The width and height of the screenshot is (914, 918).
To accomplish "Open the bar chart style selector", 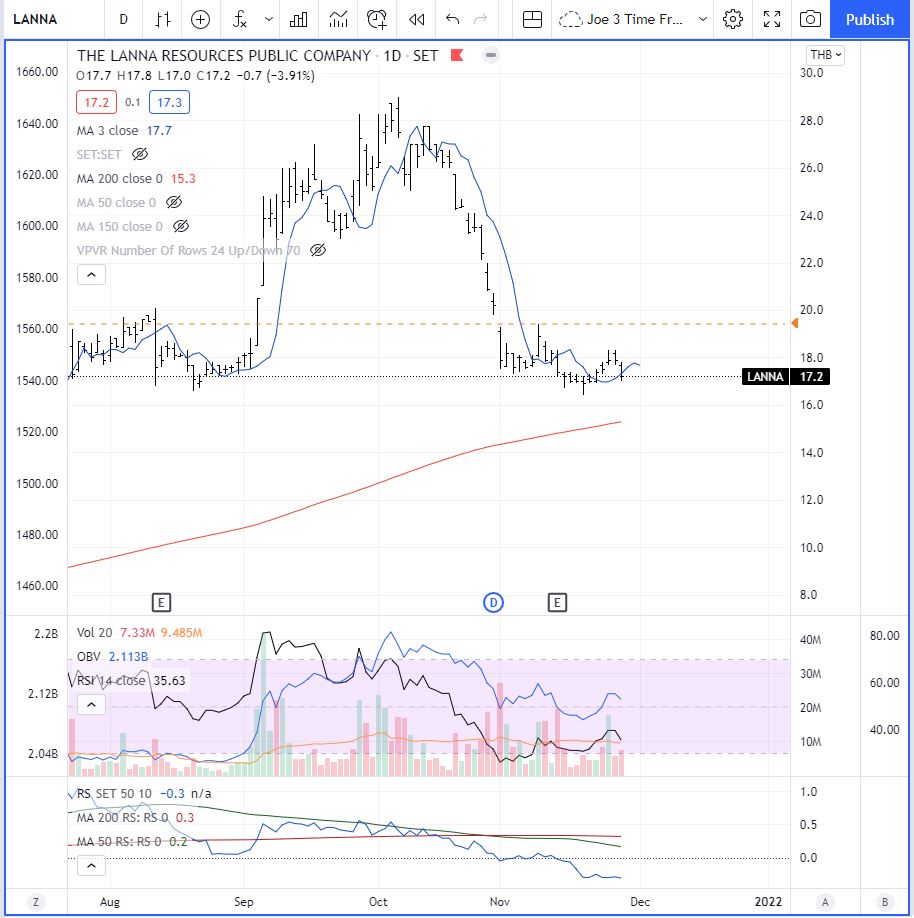I will [163, 19].
